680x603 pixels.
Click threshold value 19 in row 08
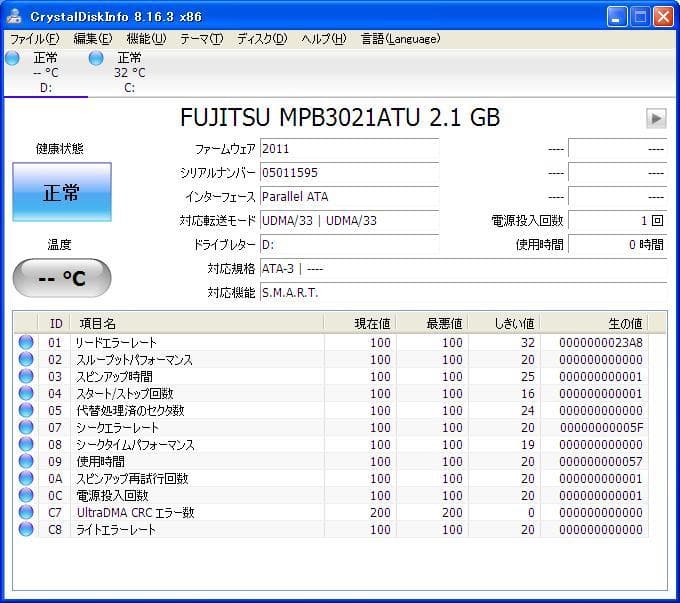coord(528,444)
